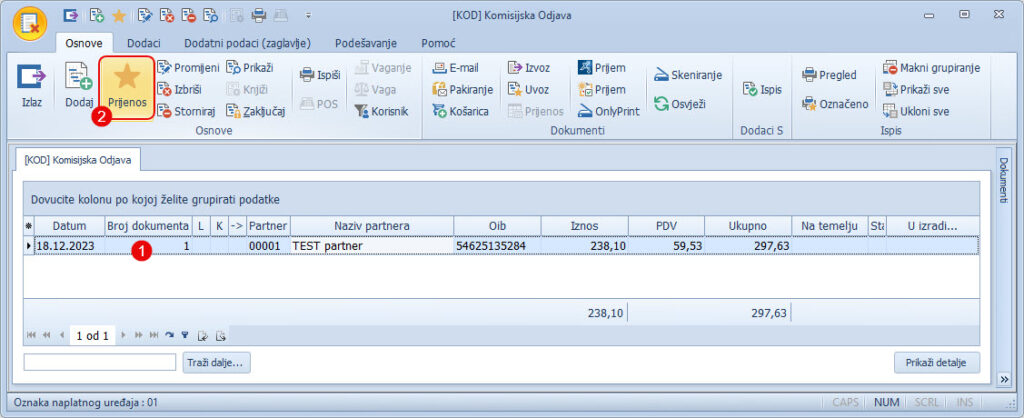Sort by the Datum column header

point(69,226)
